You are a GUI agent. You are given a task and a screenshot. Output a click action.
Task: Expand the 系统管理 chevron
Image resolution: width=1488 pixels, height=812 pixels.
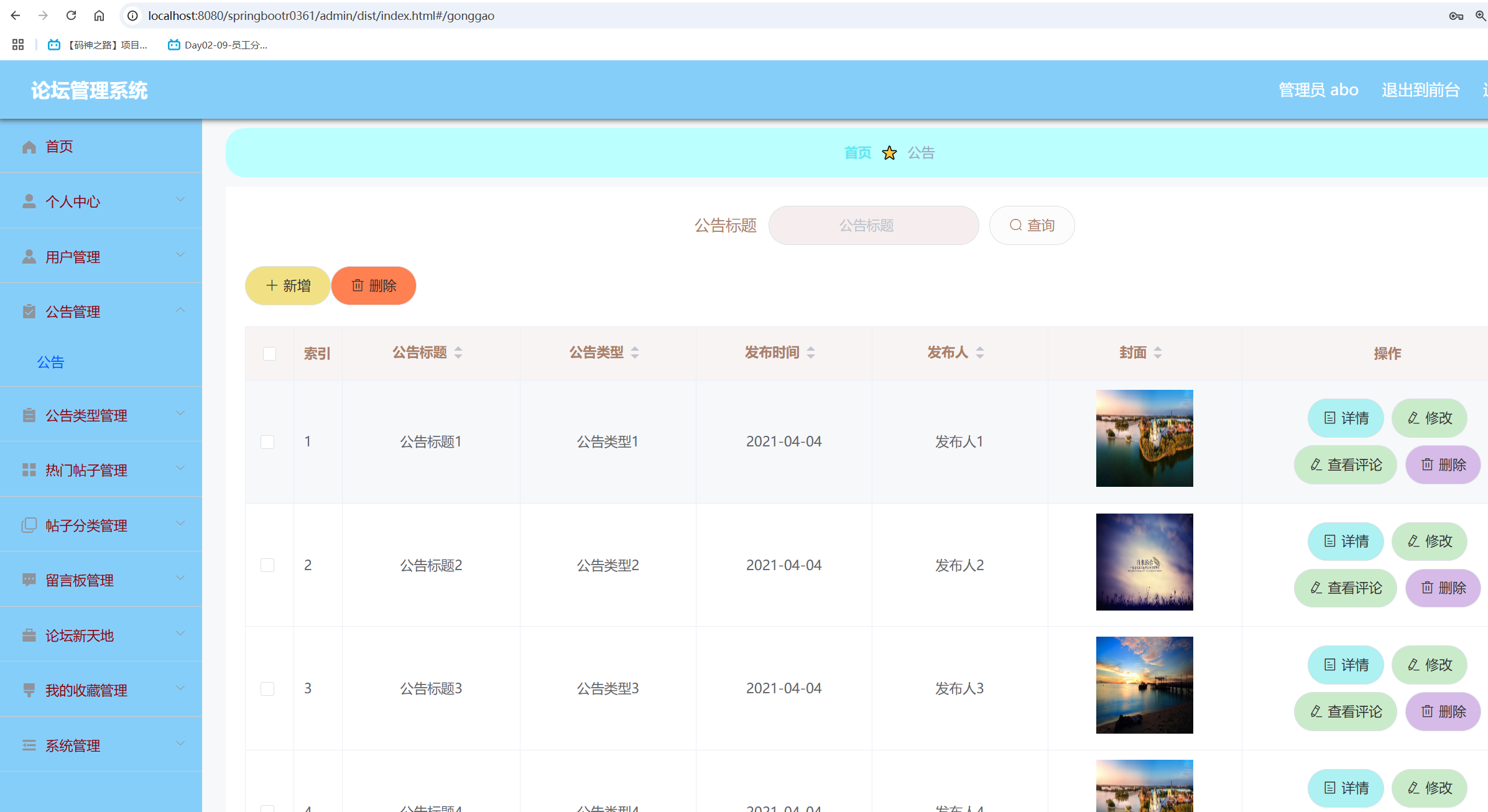180,744
